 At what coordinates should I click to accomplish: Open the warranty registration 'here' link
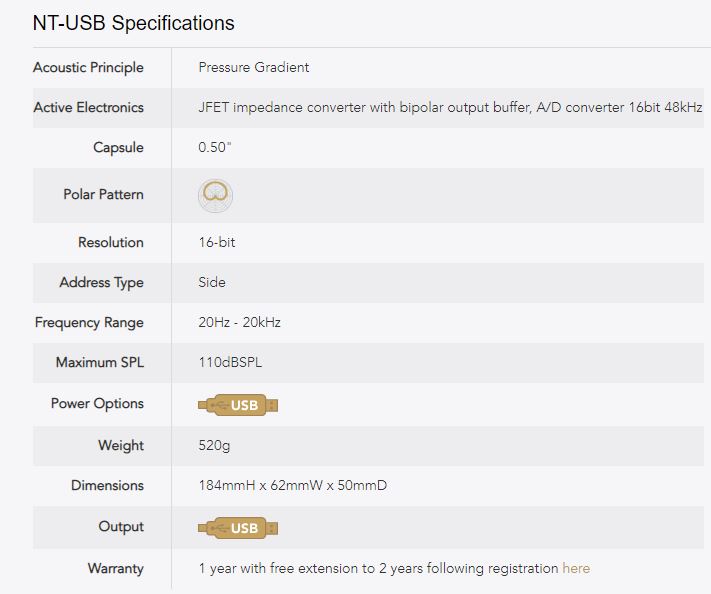(x=576, y=568)
